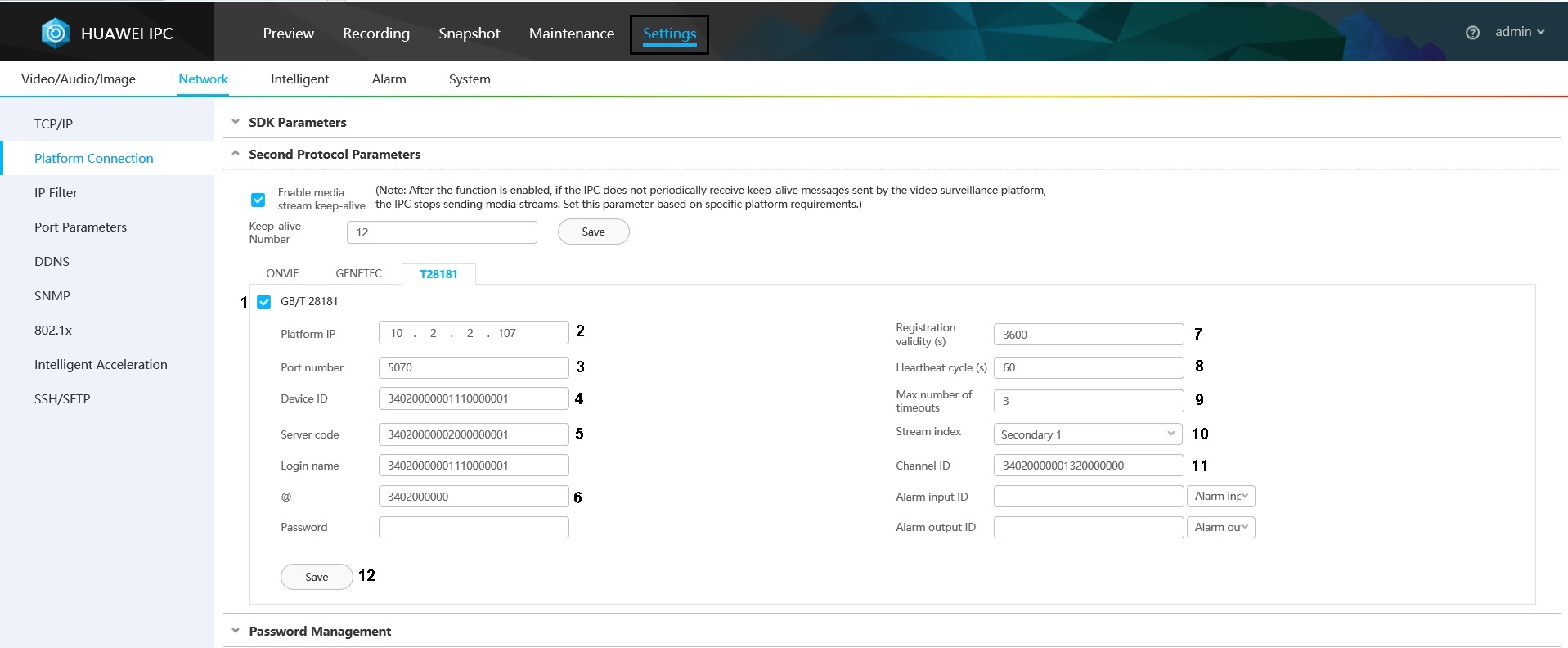Switch to the ONVIF tab

click(x=282, y=273)
